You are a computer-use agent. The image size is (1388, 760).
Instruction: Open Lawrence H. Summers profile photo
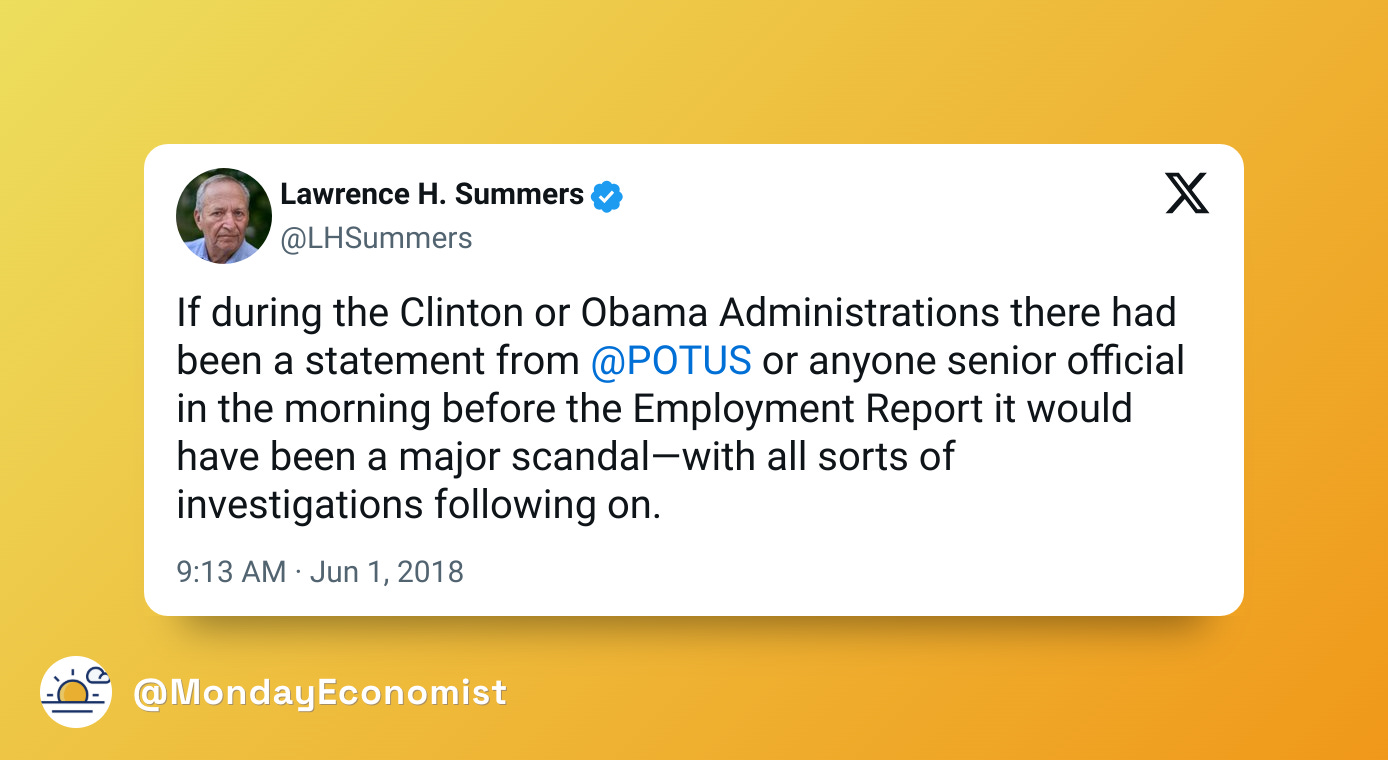tap(224, 216)
